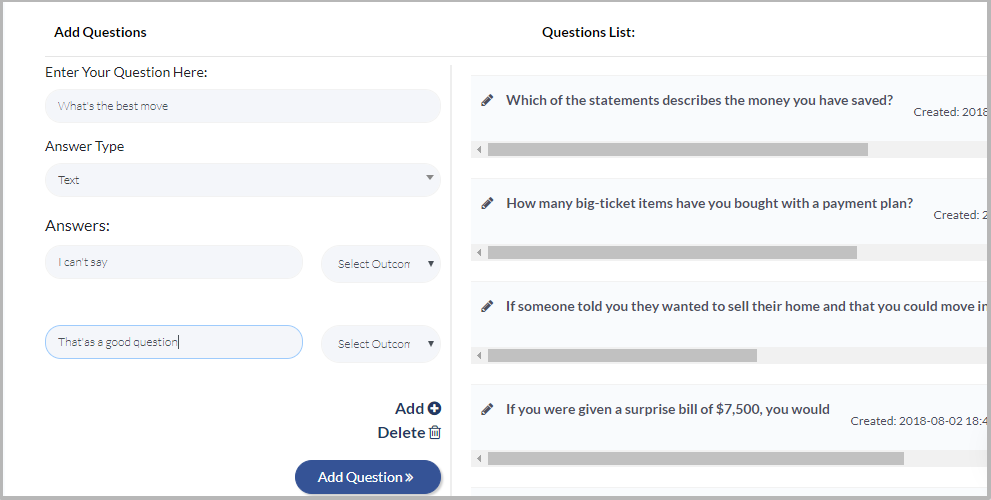Screen dimensions: 991x500
Task: Open the Answer Type dropdown showing Text
Action: [243, 180]
